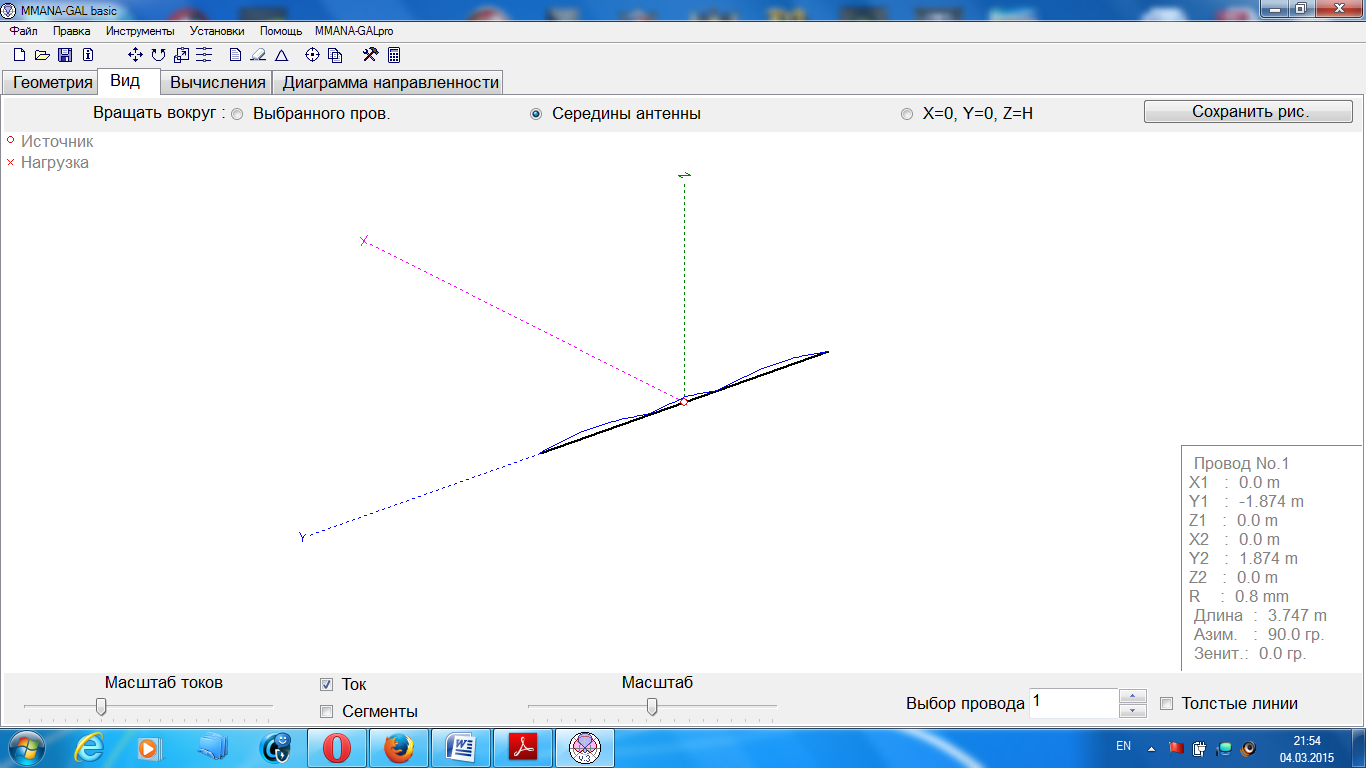Screen dimensions: 1366x768
Task: Save file using floppy disk icon
Action: click(65, 55)
